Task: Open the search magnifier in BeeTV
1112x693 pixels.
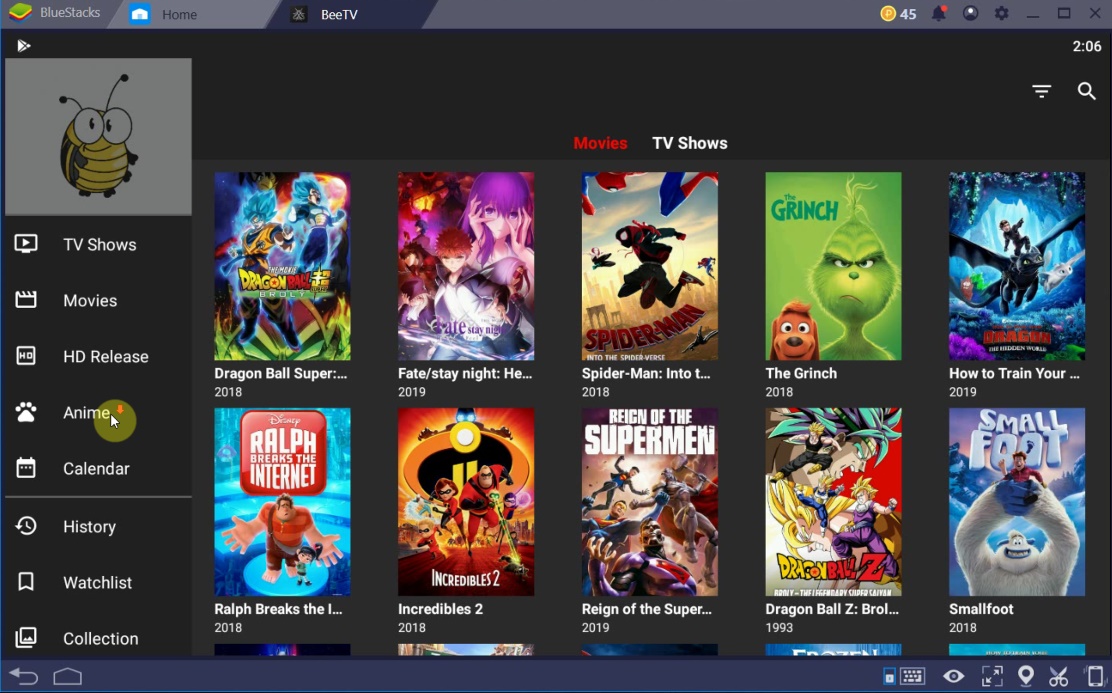Action: 1087,91
